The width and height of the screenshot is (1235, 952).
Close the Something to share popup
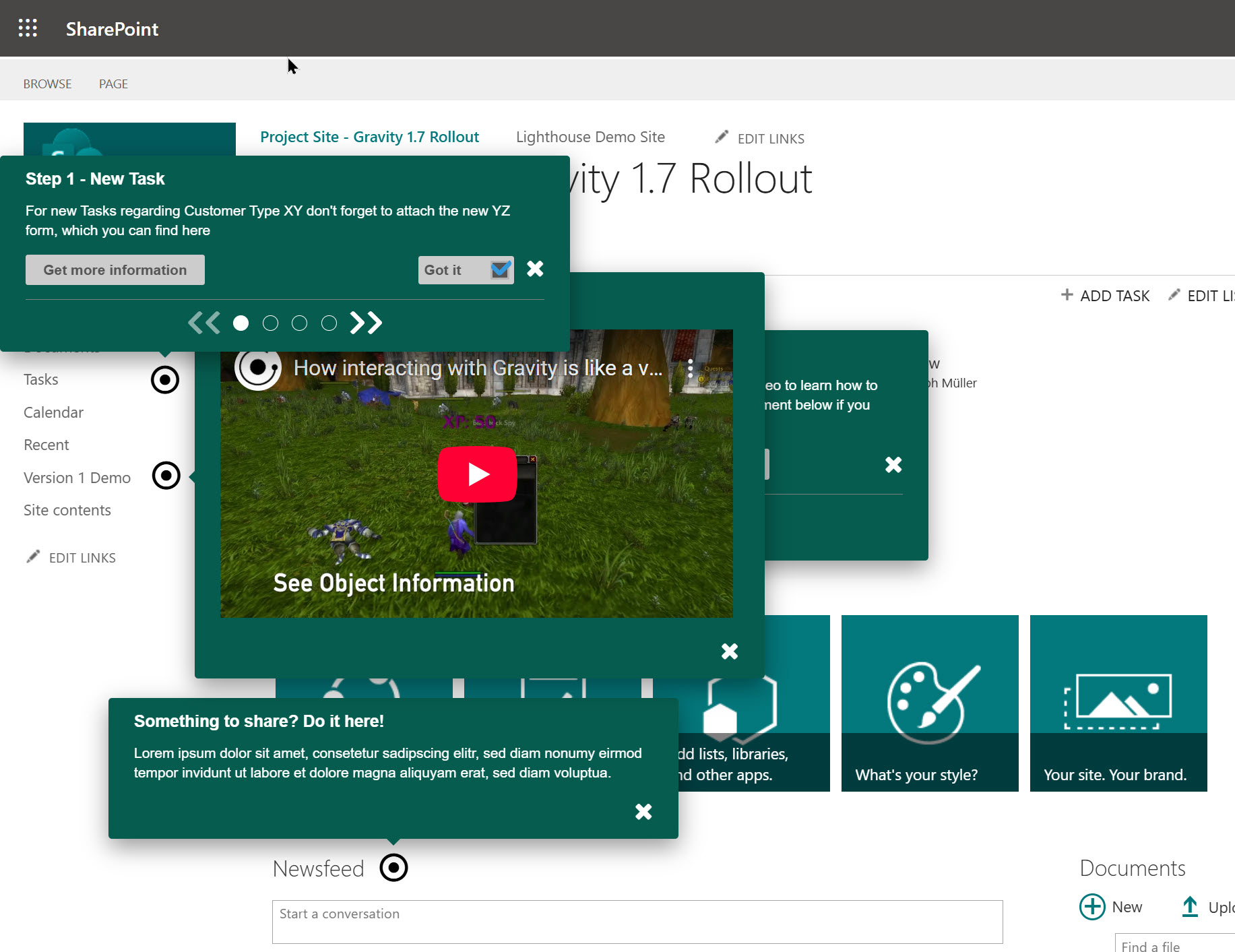[x=643, y=811]
